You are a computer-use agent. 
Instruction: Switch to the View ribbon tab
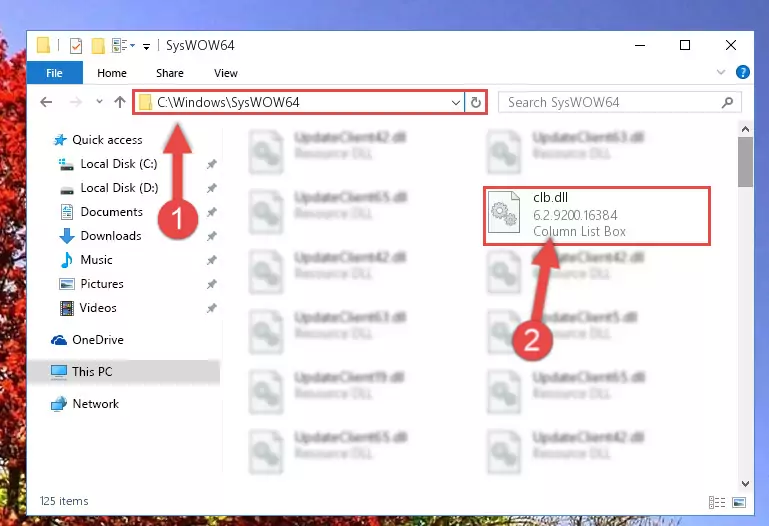[226, 73]
